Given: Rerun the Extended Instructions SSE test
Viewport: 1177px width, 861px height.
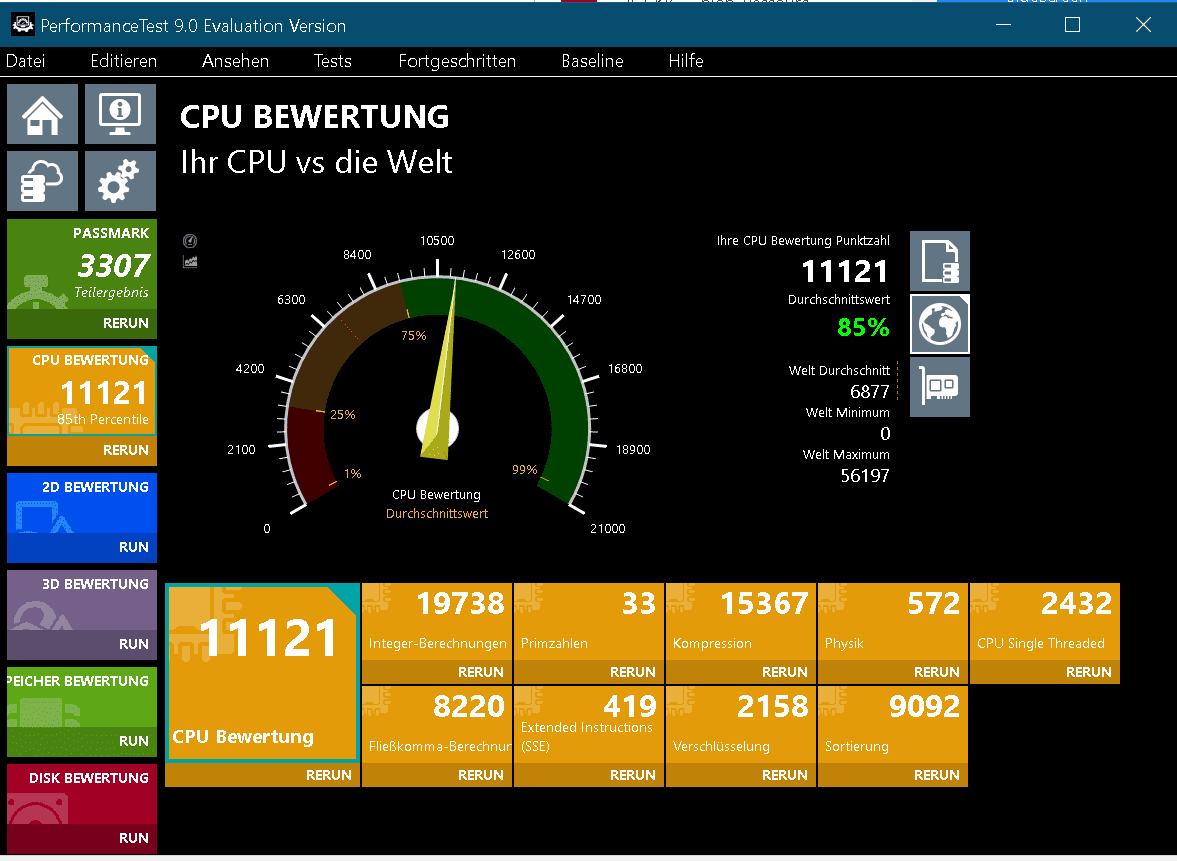Looking at the screenshot, I should pyautogui.click(x=588, y=775).
